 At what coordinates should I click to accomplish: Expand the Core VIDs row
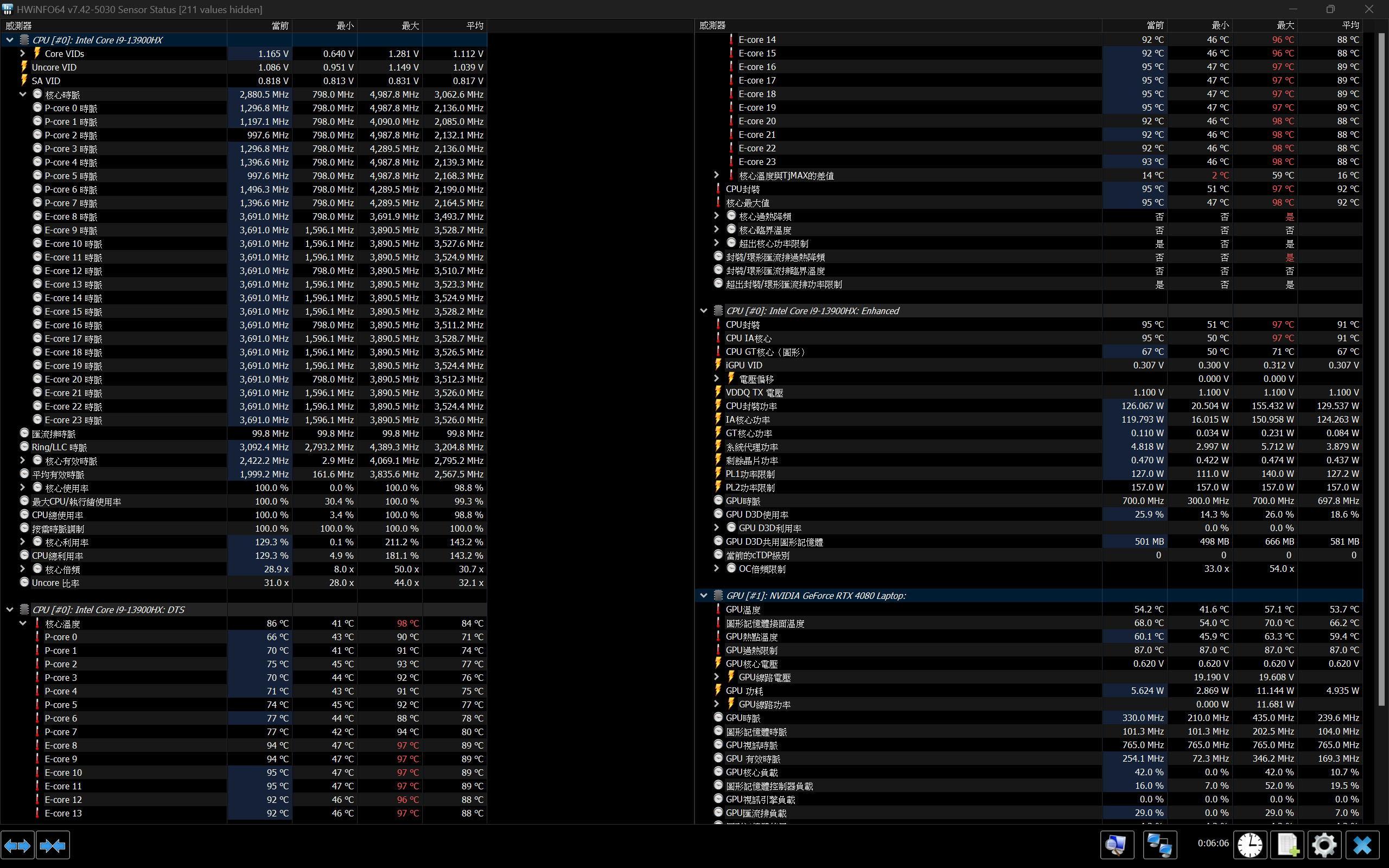(22, 53)
